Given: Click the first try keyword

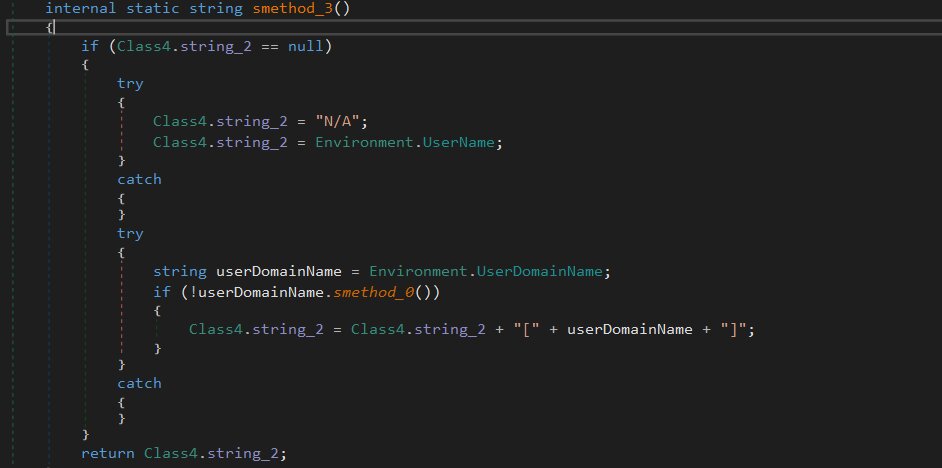Looking at the screenshot, I should point(130,84).
